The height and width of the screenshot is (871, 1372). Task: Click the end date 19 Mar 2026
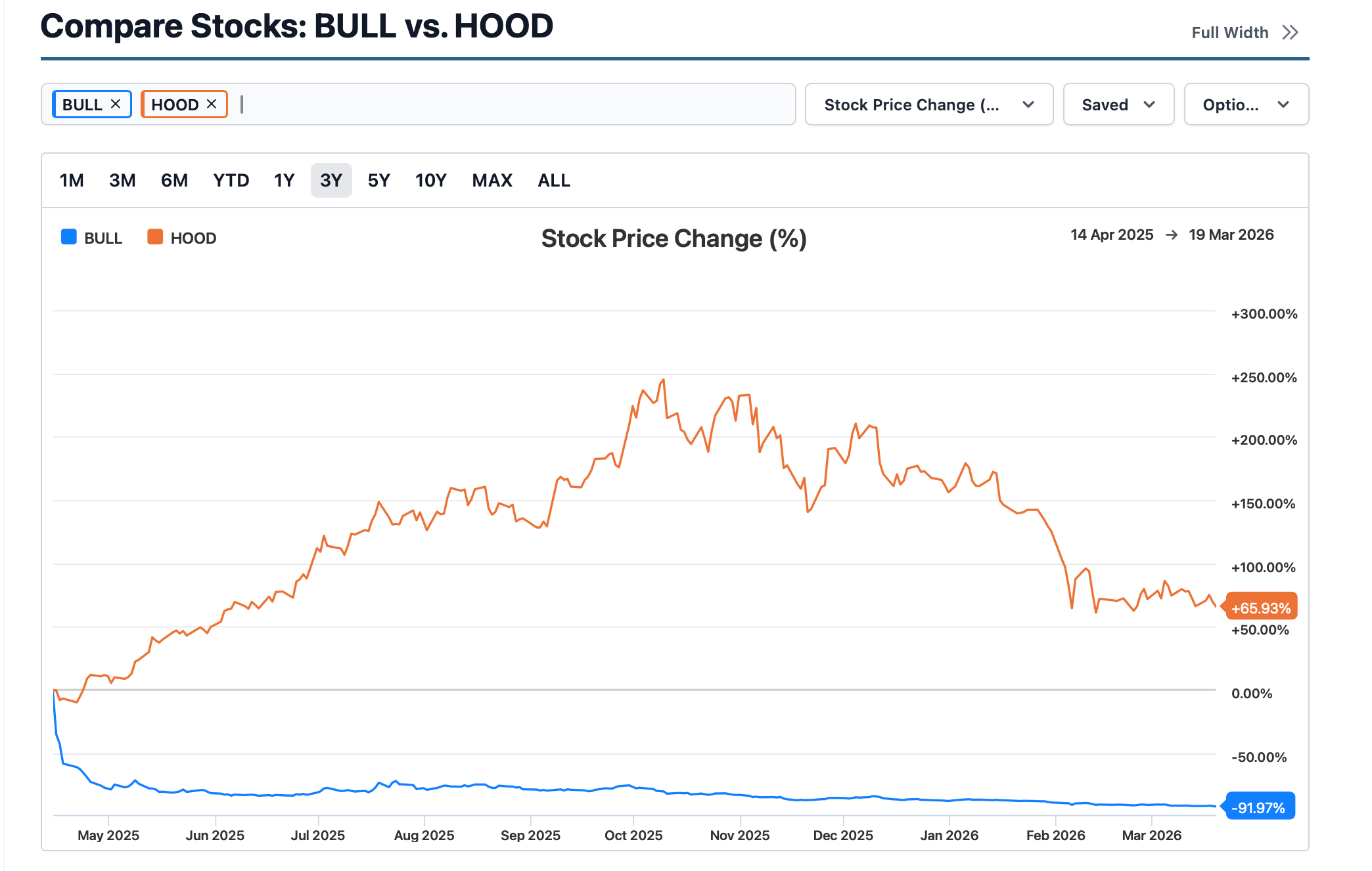click(x=1231, y=235)
